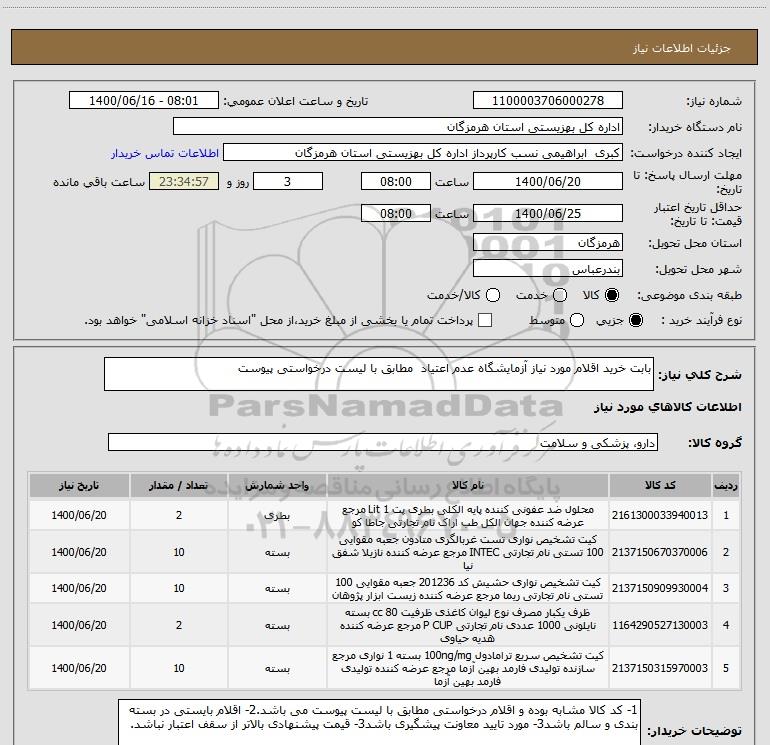Click the announcement date field 1400/06/16 - 08:01
Image resolution: width=770 pixels, height=745 pixels.
point(143,100)
